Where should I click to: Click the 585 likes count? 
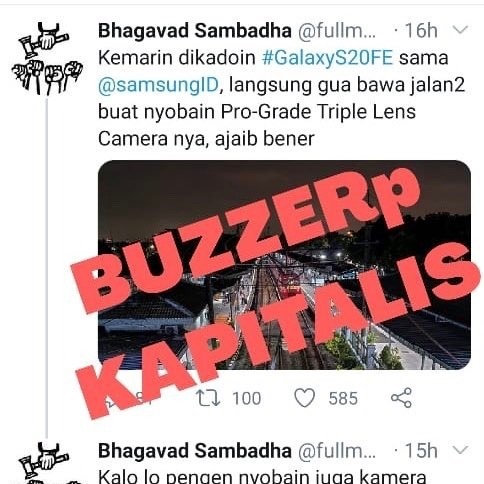click(343, 398)
